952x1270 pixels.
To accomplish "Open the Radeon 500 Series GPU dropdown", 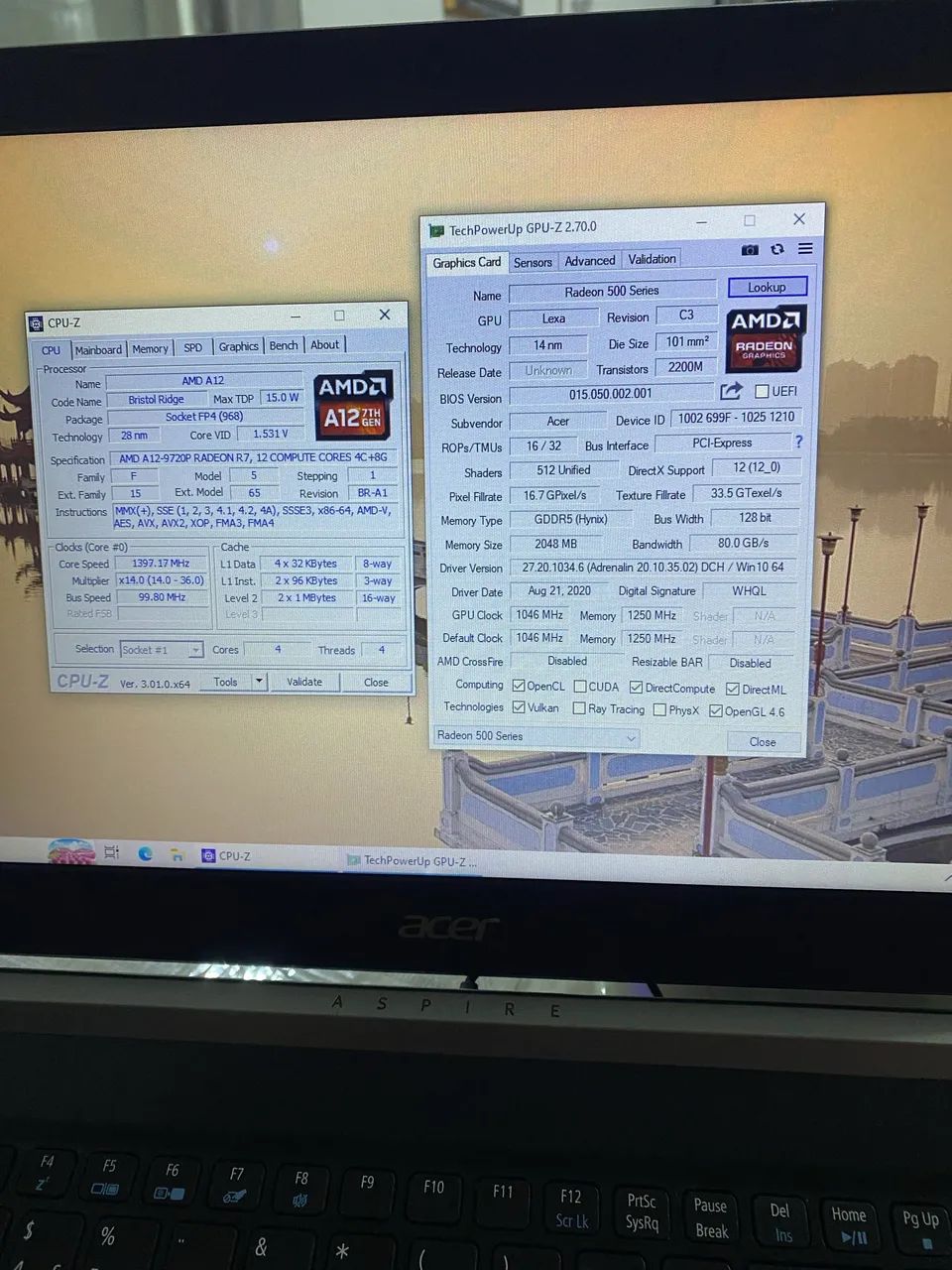I will pos(535,736).
